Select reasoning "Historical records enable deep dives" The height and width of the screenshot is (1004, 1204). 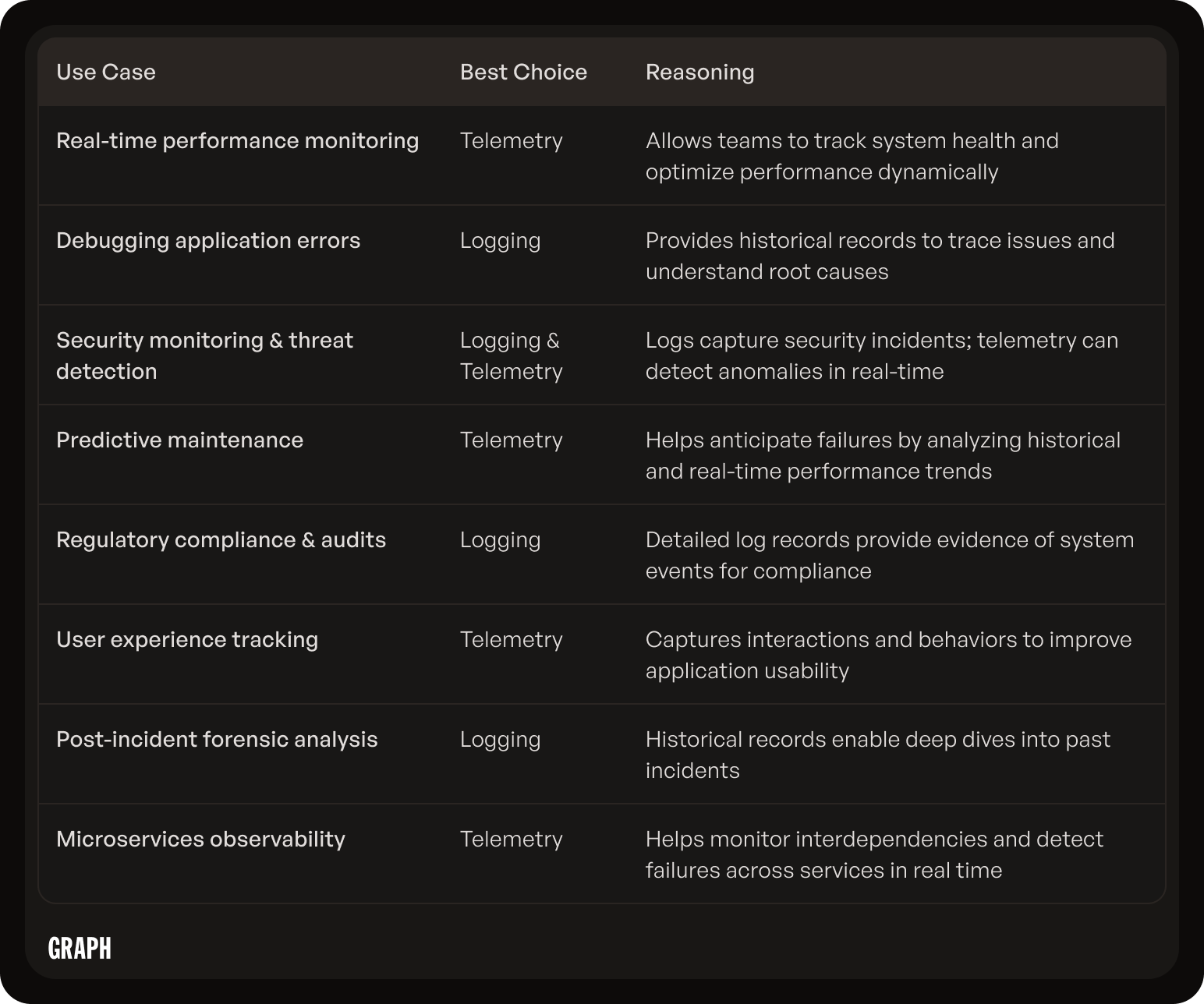coord(877,755)
